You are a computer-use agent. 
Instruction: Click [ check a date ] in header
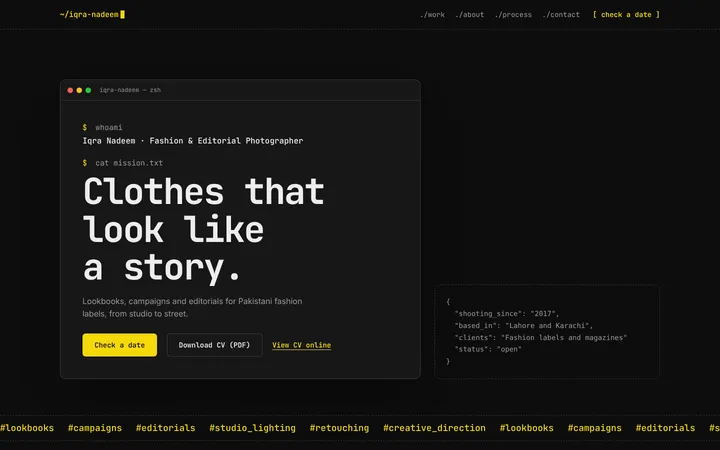point(626,15)
